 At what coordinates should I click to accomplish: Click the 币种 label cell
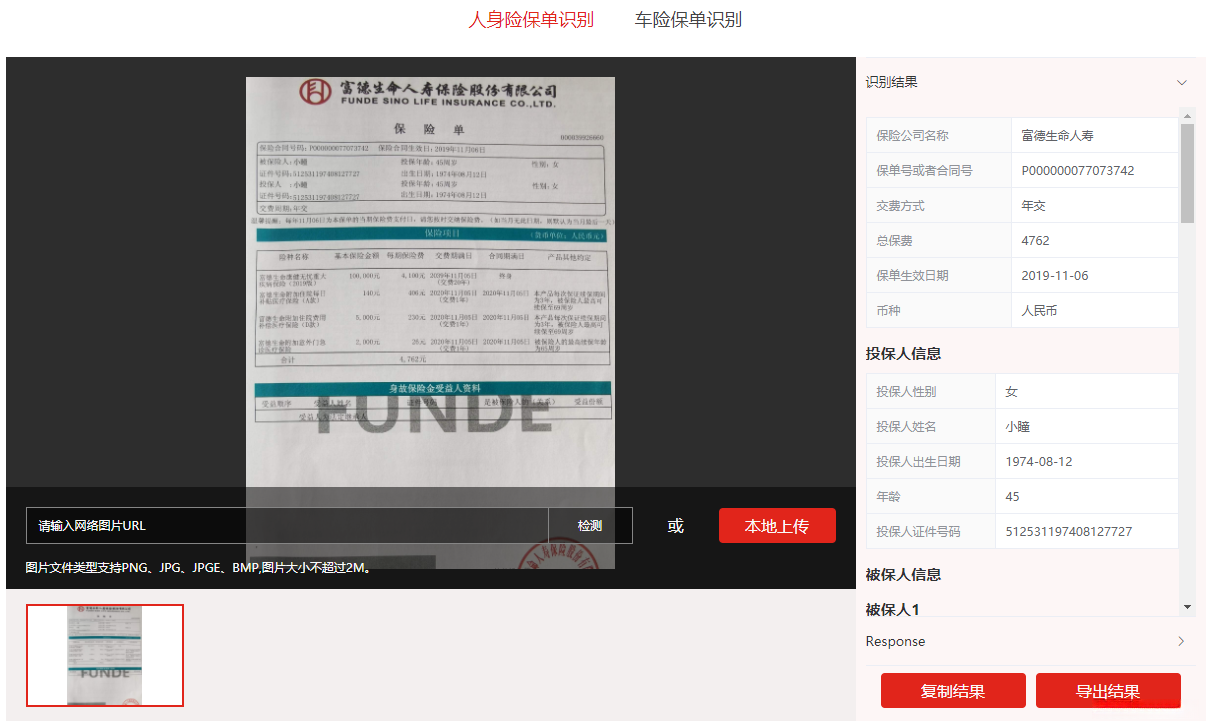click(x=939, y=310)
